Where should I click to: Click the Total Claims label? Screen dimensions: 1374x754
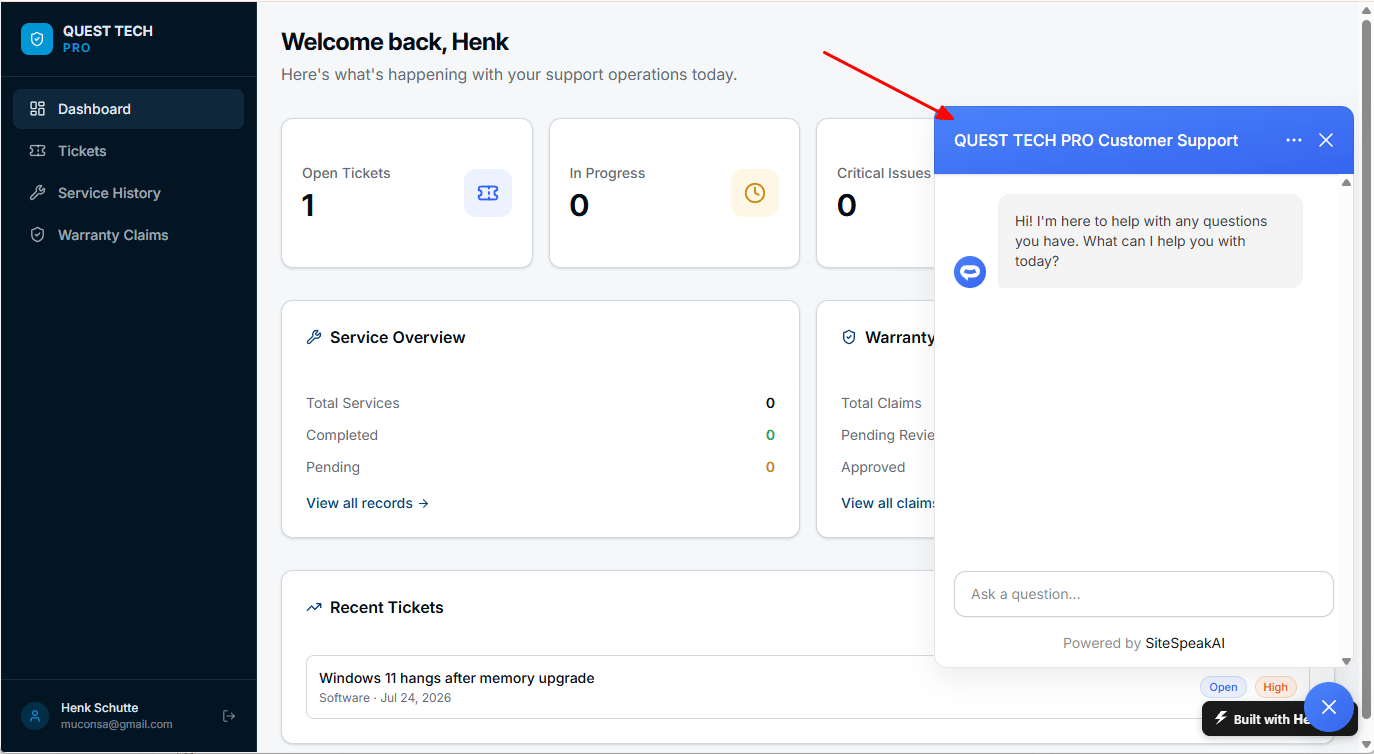881,403
